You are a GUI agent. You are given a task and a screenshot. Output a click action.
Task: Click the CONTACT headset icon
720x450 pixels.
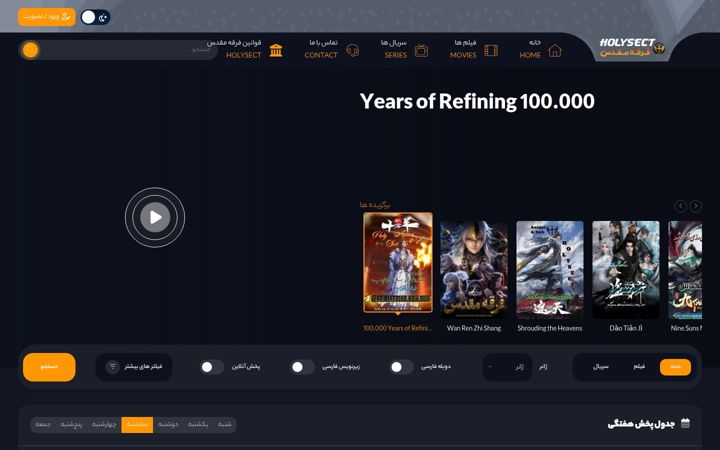[353, 50]
